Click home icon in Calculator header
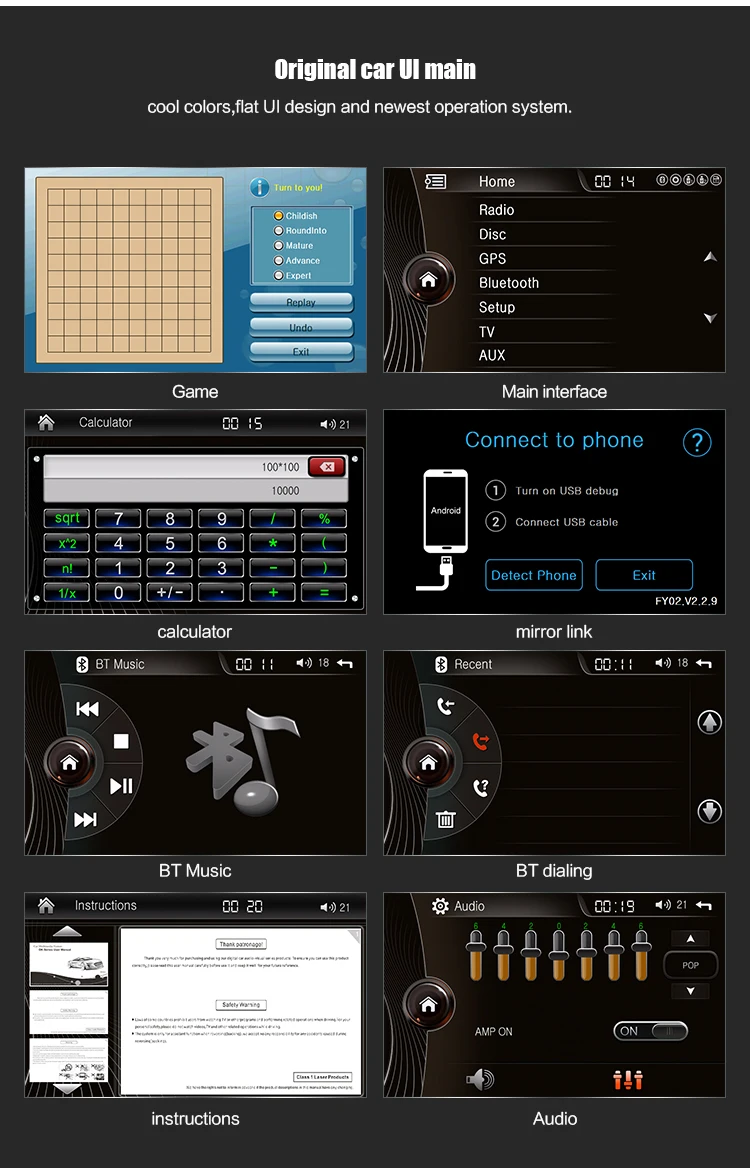This screenshot has height=1168, width=750. pos(46,422)
